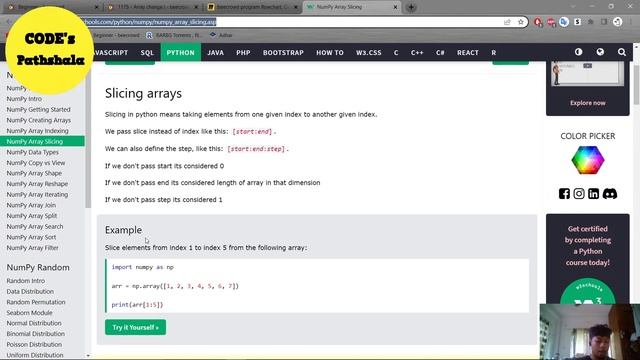Click the Slicing arrays heading

click(x=143, y=93)
